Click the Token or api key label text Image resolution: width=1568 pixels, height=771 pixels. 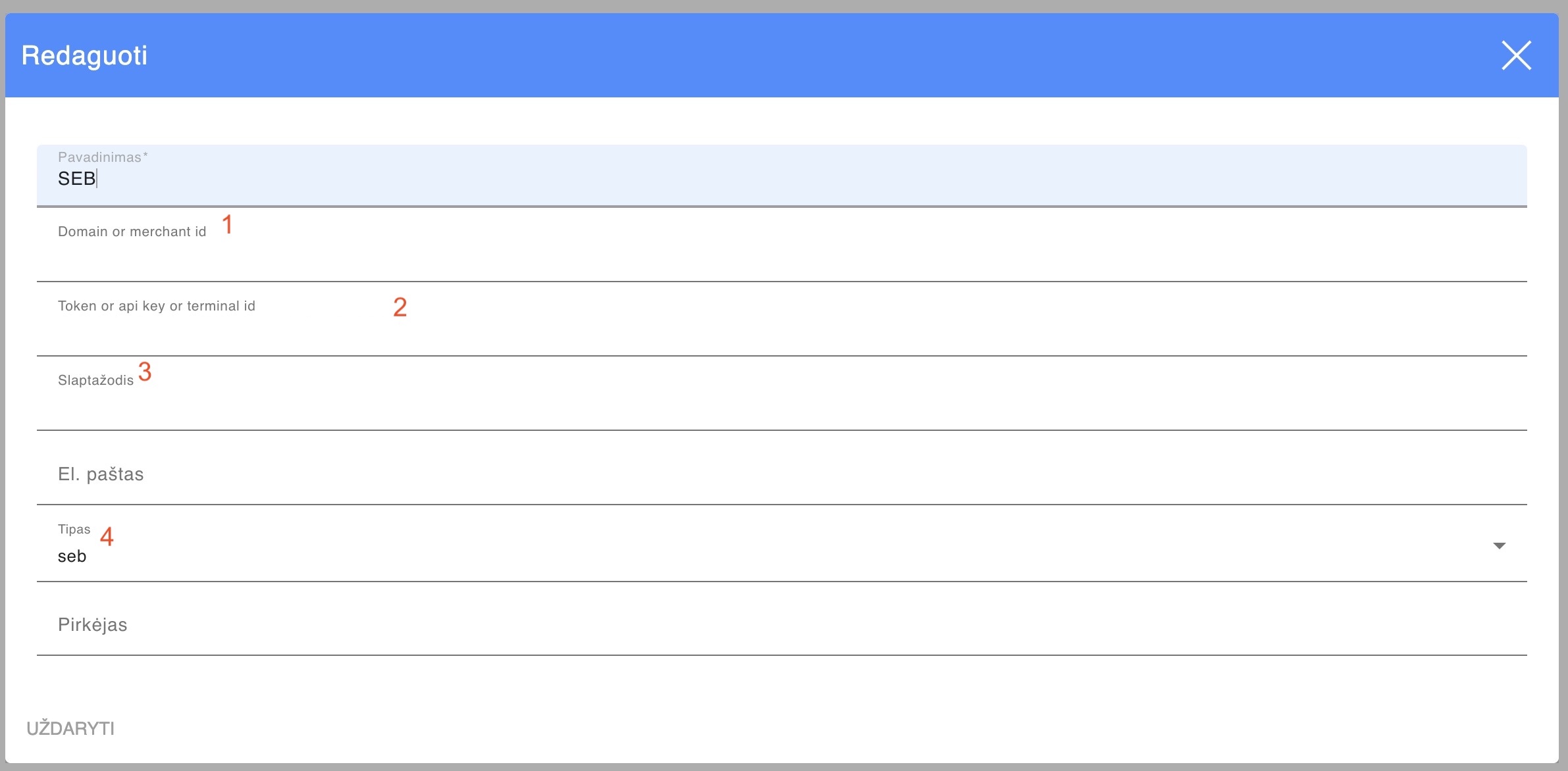point(156,306)
